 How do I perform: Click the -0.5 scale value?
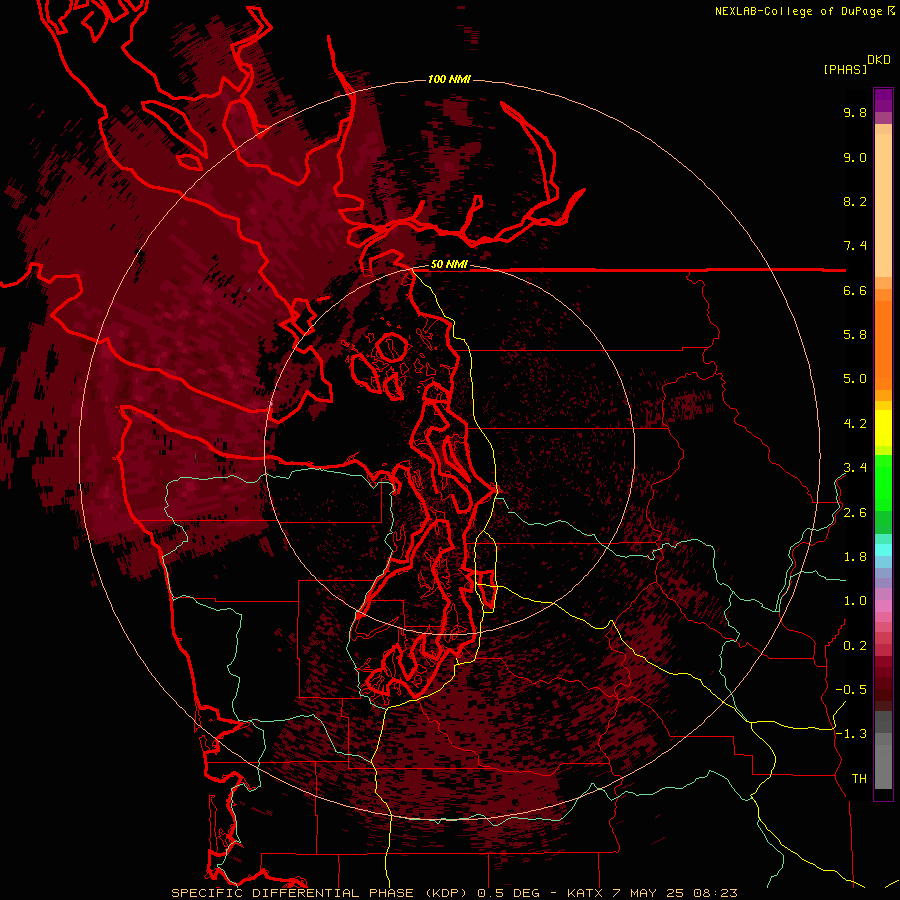pyautogui.click(x=851, y=690)
